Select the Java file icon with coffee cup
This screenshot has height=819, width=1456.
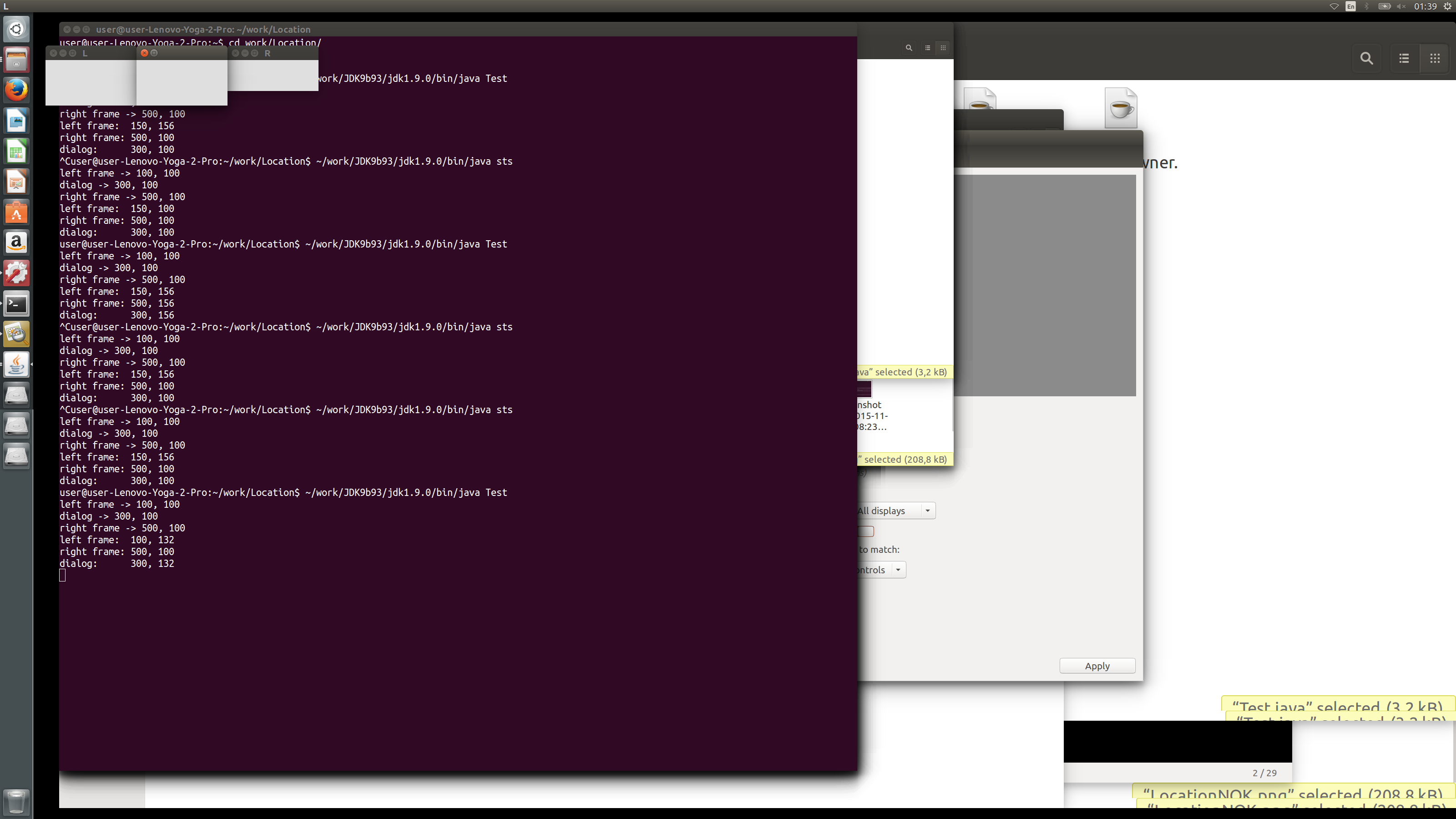pyautogui.click(x=1120, y=107)
